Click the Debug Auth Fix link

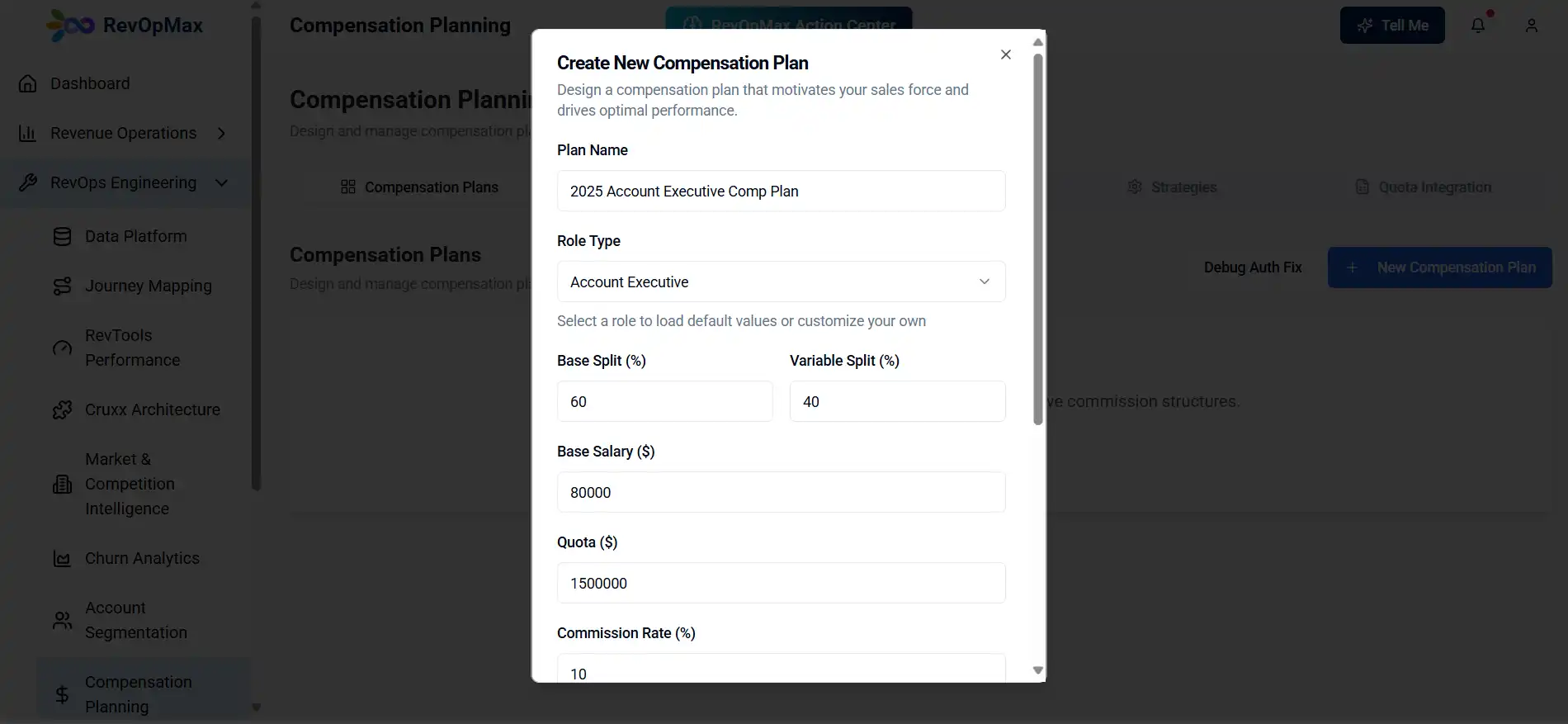[x=1253, y=267]
